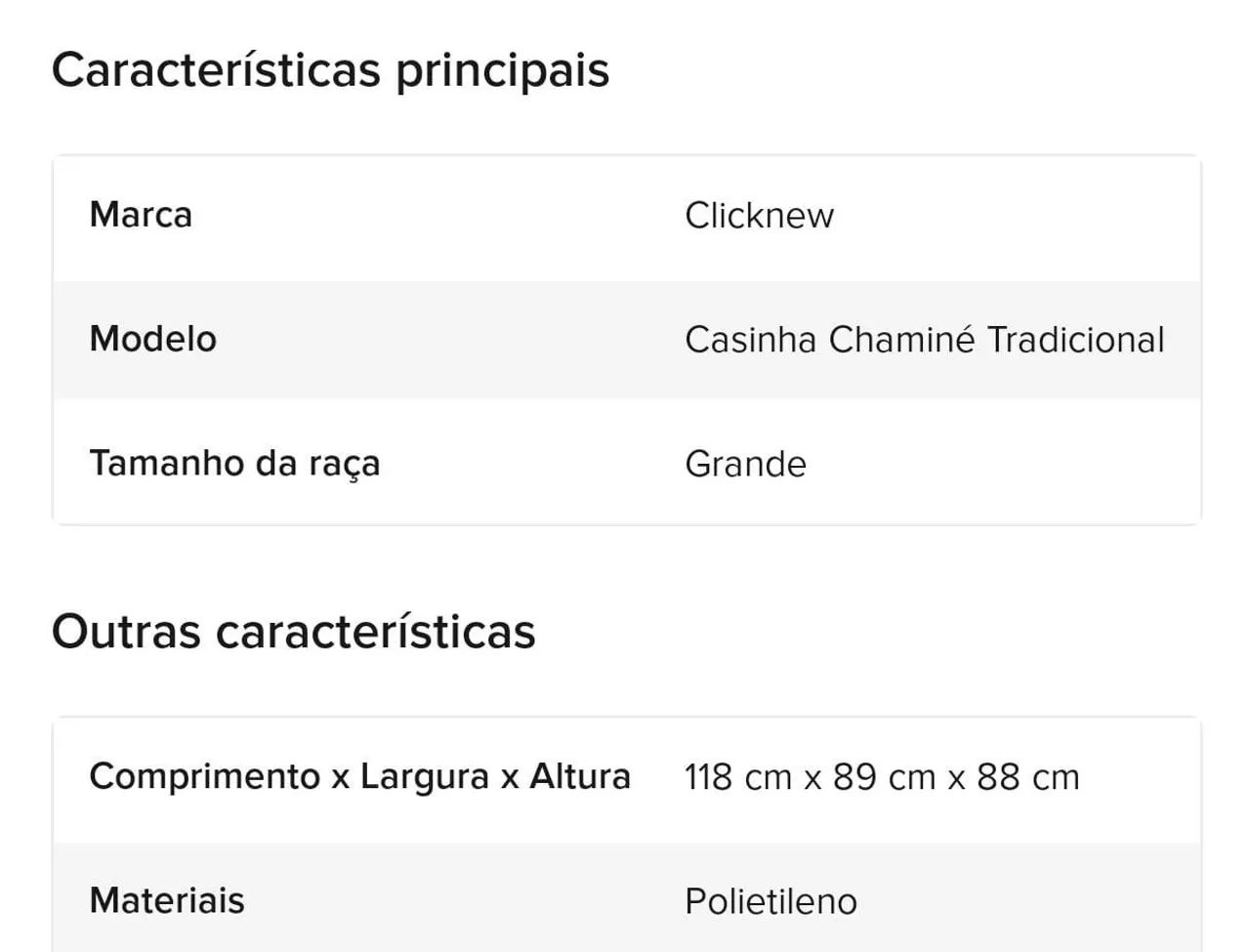Click the "Outras características" heading
Screen dimensions: 1250x952
(293, 632)
